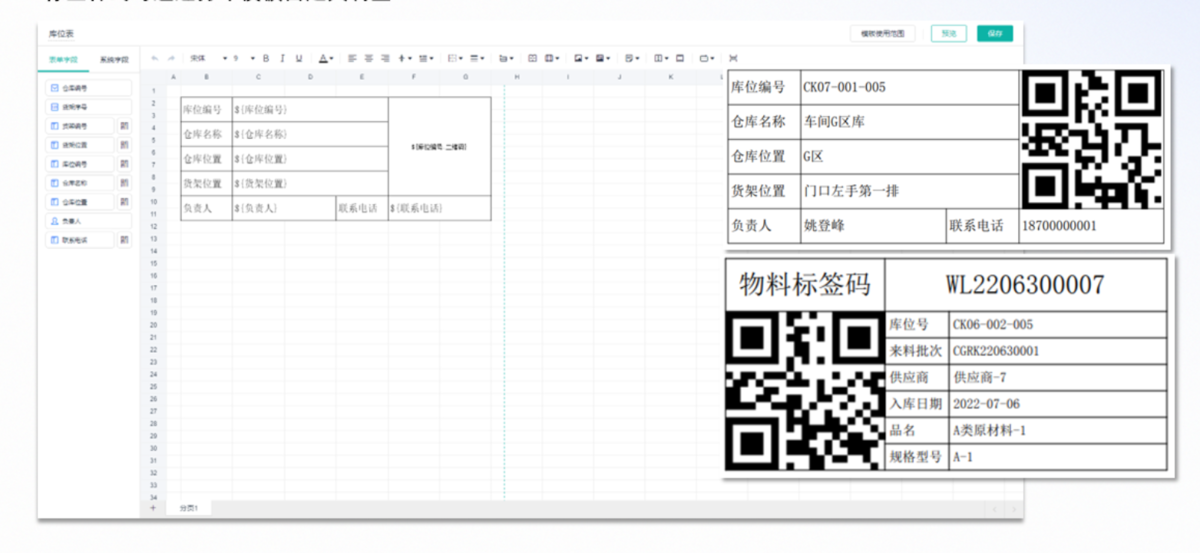Viewport: 1200px width, 553px height.
Task: Click the insert image icon
Action: point(578,58)
